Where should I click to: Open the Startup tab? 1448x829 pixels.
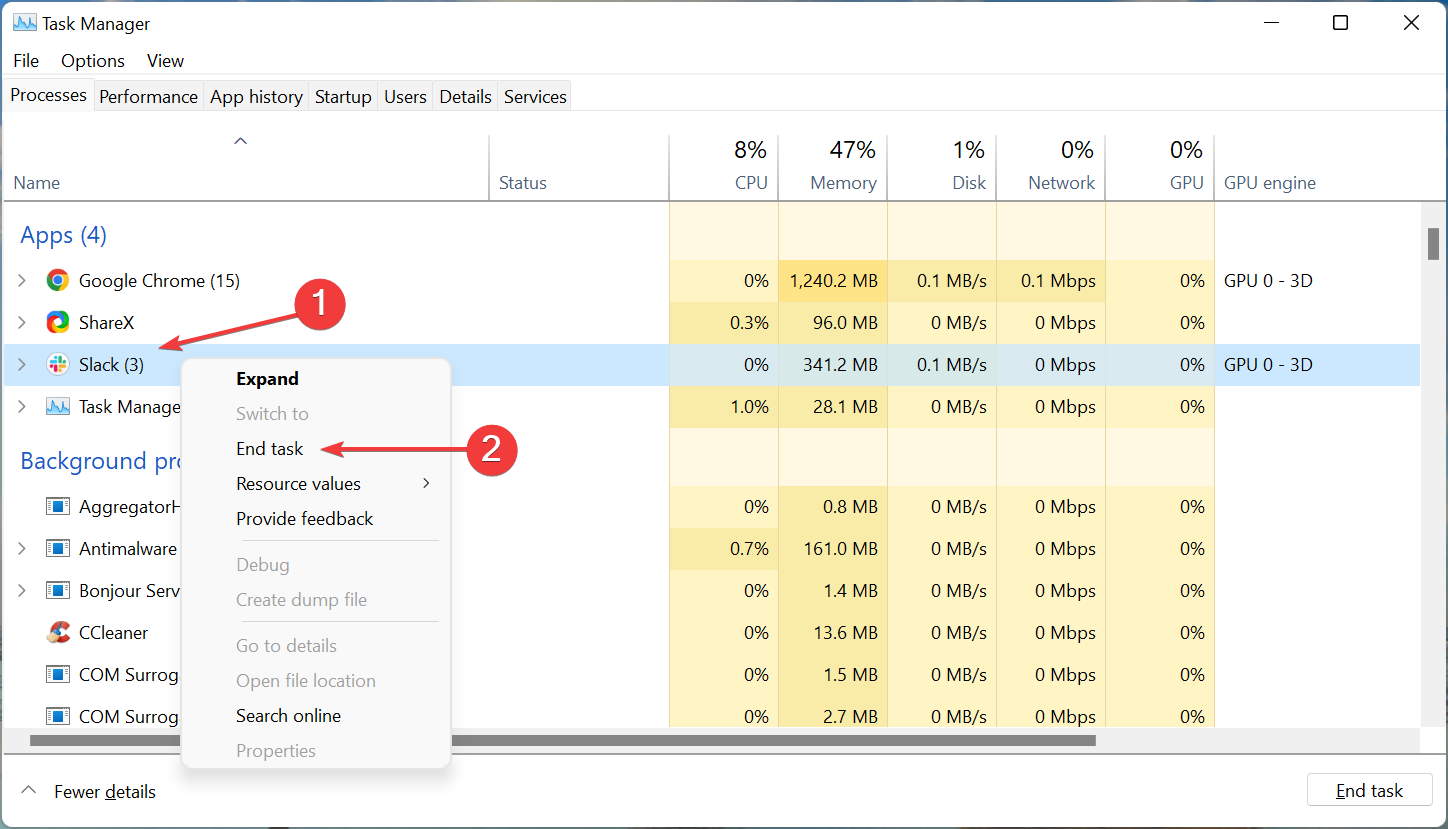343,96
